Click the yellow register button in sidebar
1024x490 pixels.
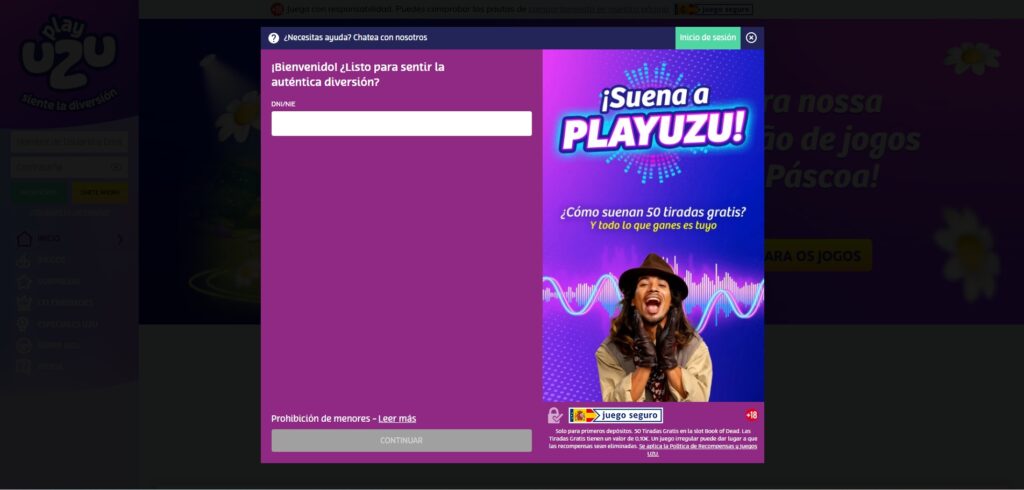coord(99,192)
